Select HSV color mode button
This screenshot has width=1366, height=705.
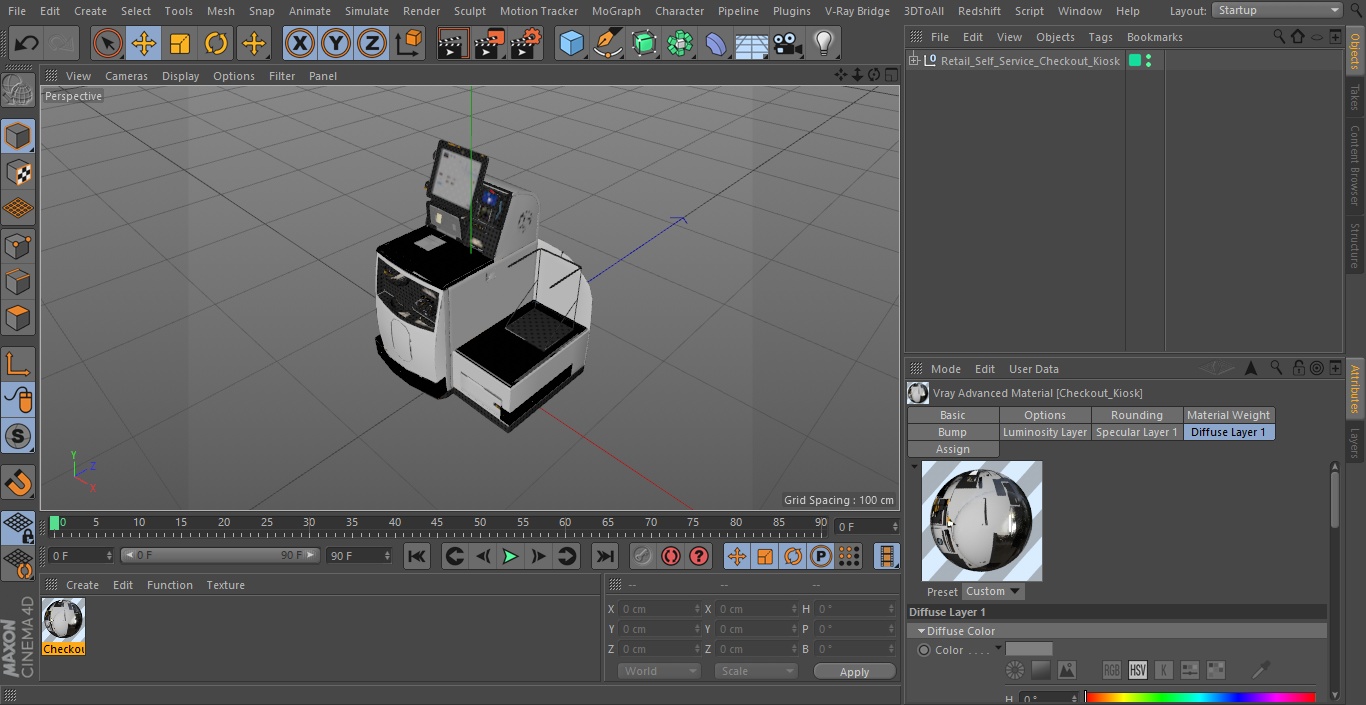pos(1137,670)
